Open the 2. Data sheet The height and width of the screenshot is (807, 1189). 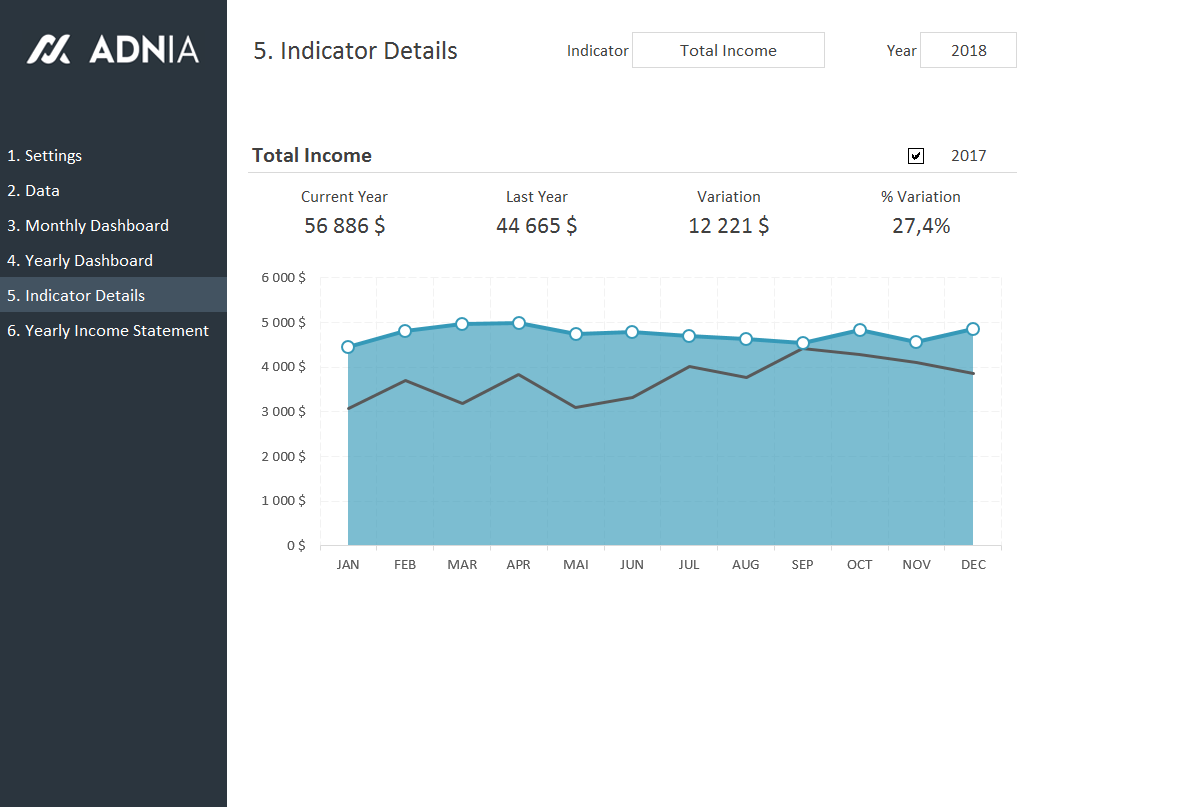click(34, 191)
